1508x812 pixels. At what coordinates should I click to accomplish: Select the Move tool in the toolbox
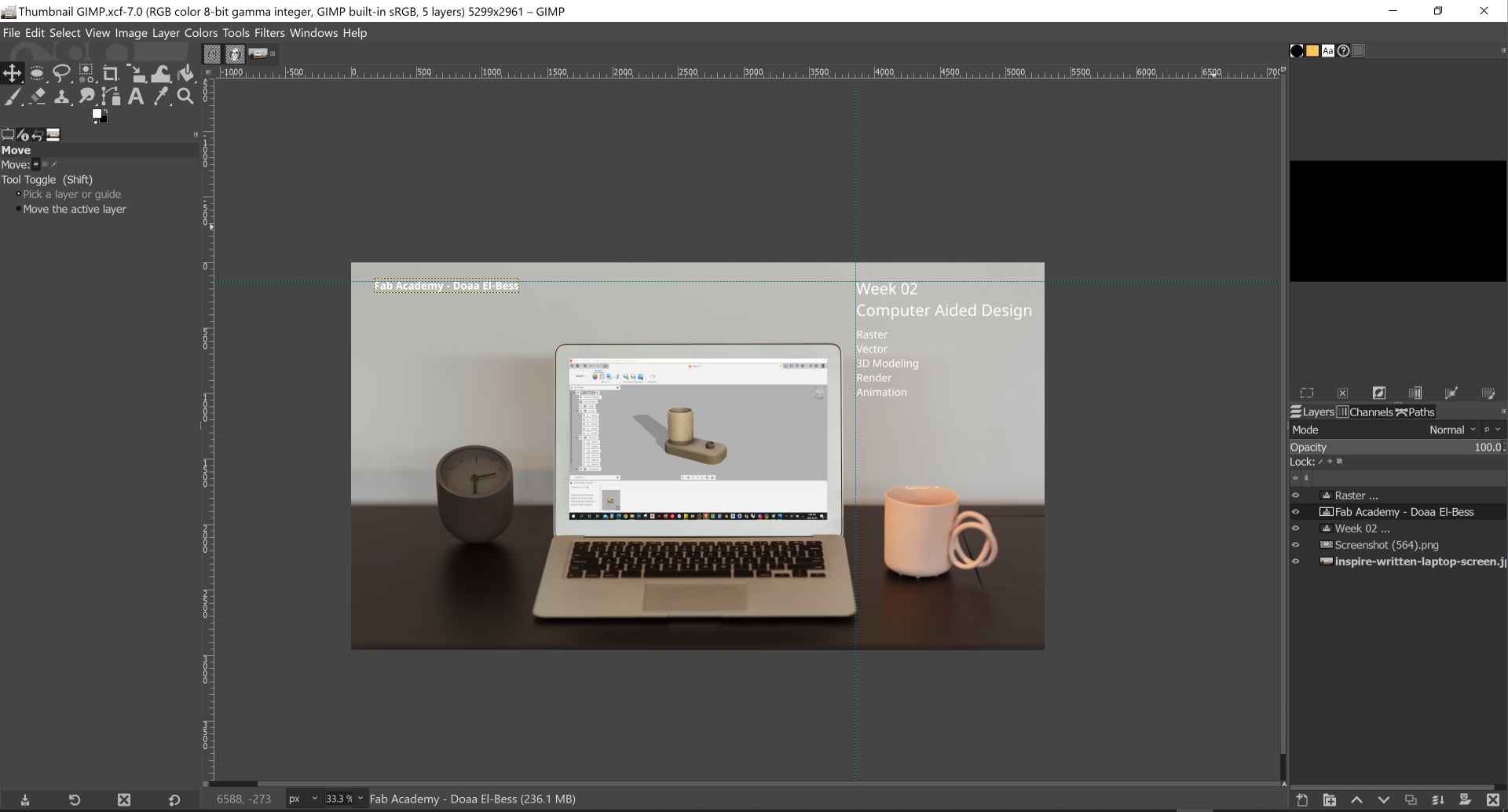12,74
